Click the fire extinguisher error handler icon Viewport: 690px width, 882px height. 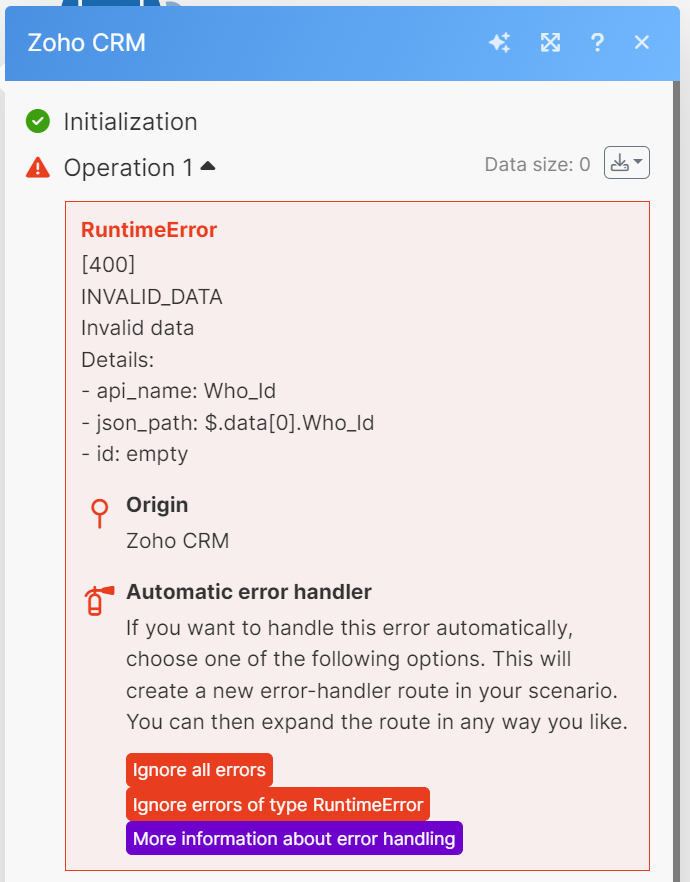95,599
